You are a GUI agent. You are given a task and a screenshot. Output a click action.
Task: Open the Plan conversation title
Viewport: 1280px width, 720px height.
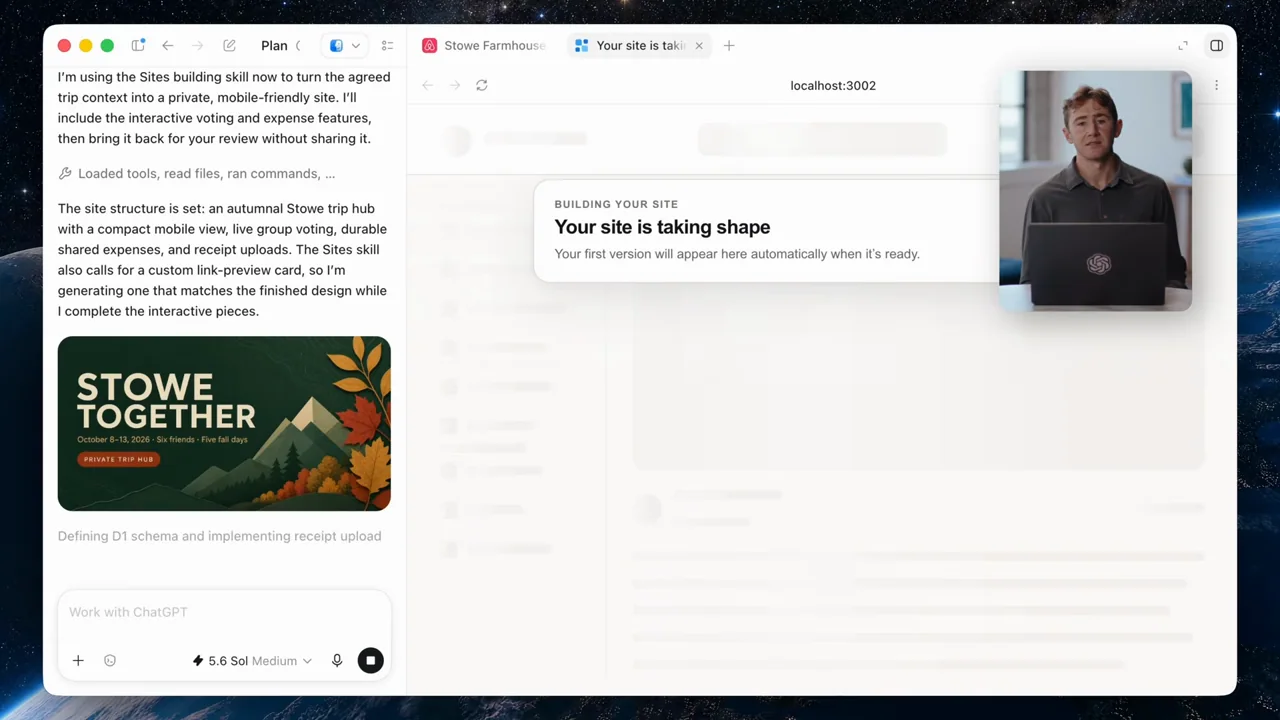[x=274, y=45]
